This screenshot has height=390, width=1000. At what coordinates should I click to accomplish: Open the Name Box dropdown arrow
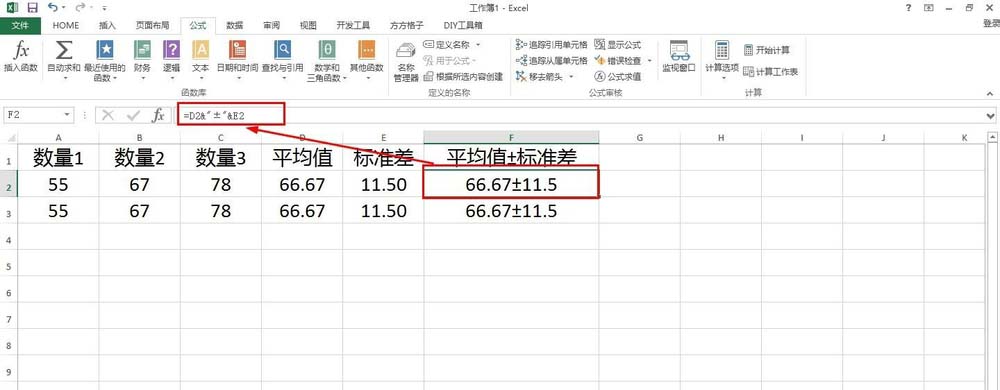click(x=67, y=115)
